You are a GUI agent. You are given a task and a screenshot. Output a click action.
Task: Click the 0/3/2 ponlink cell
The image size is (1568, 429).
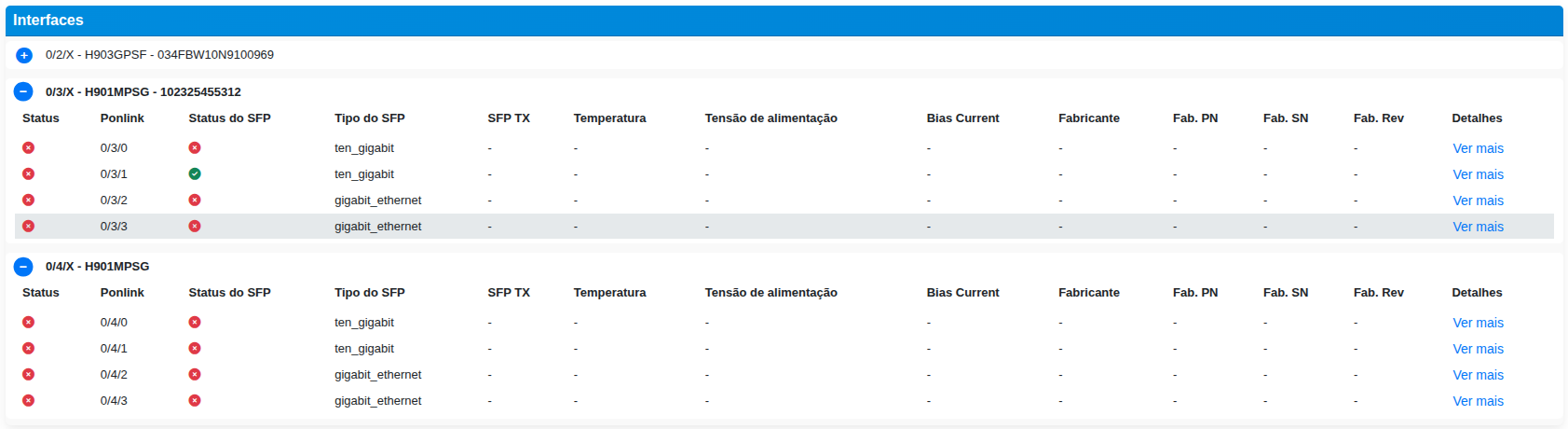[x=114, y=201]
